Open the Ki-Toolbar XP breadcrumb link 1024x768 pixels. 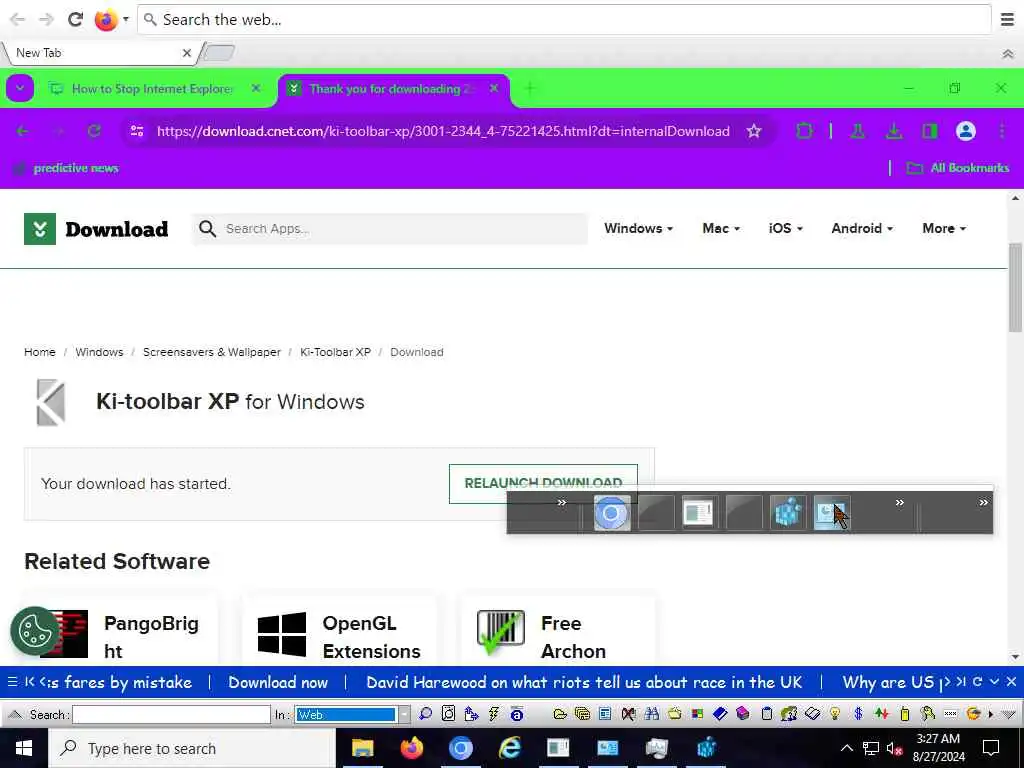[x=335, y=352]
